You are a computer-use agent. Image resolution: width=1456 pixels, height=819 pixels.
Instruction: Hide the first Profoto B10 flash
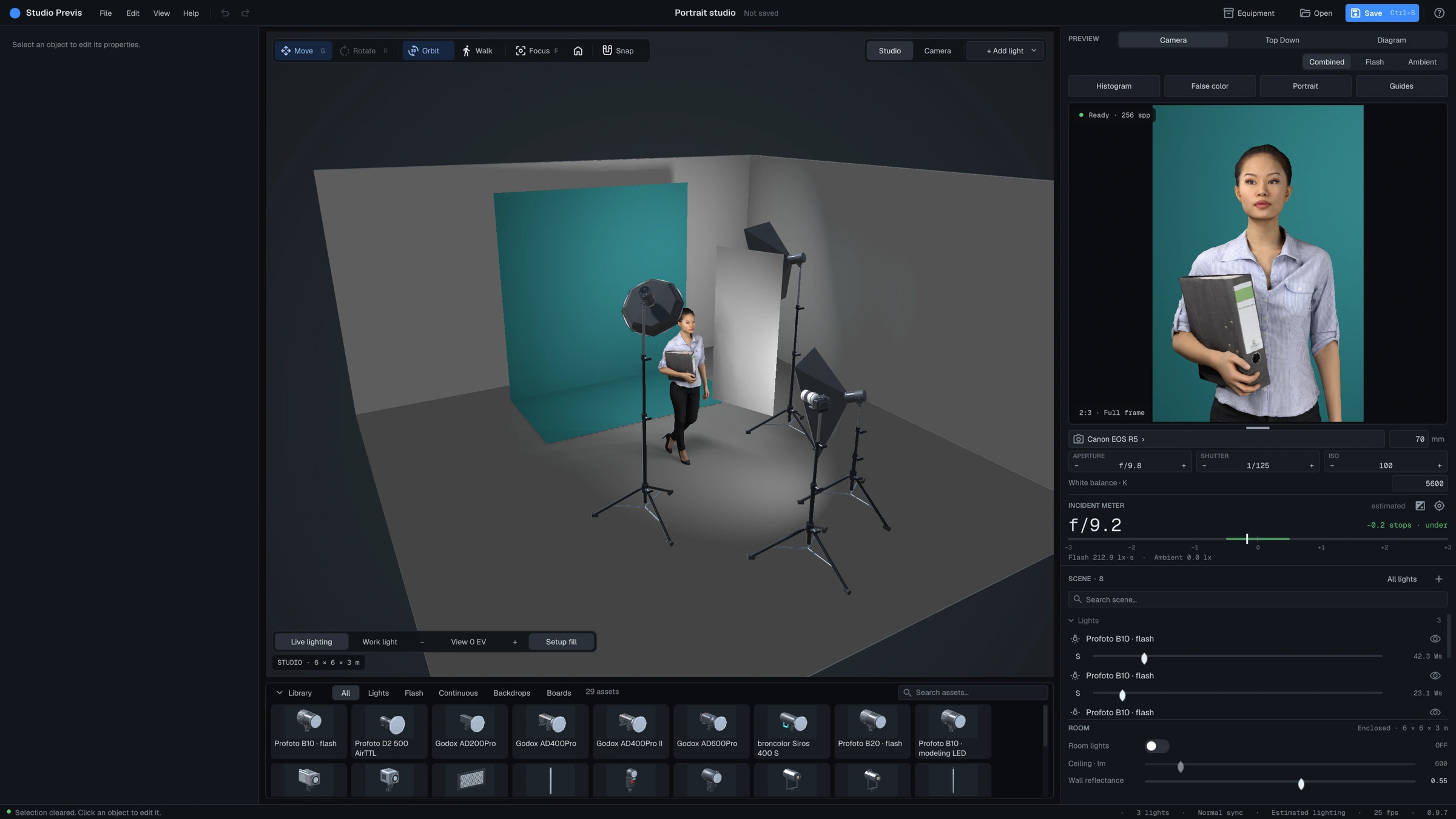point(1435,639)
